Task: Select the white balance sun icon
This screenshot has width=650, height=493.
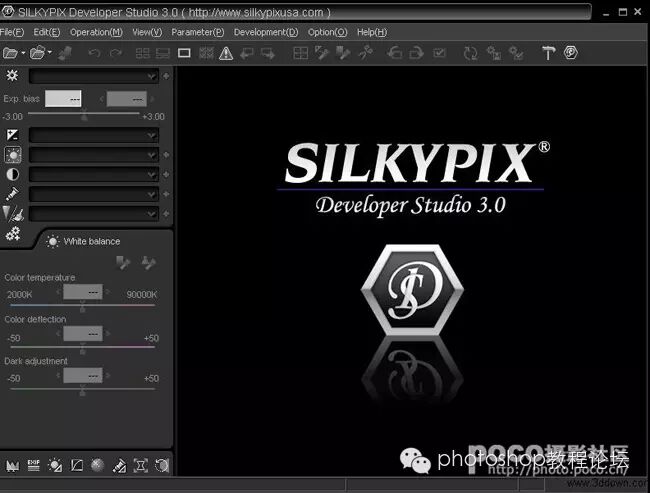Action: coord(13,155)
